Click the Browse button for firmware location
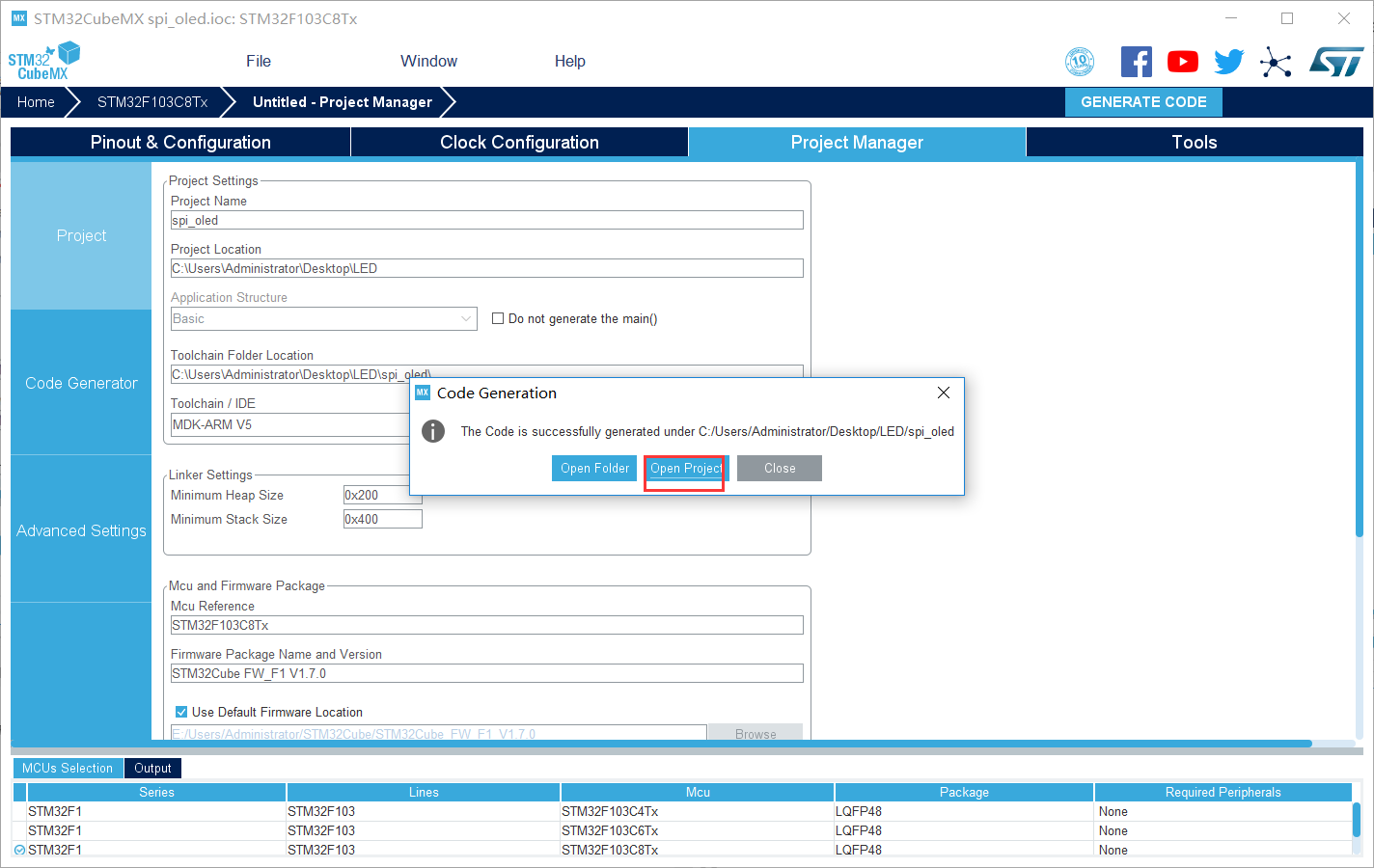 pos(756,732)
